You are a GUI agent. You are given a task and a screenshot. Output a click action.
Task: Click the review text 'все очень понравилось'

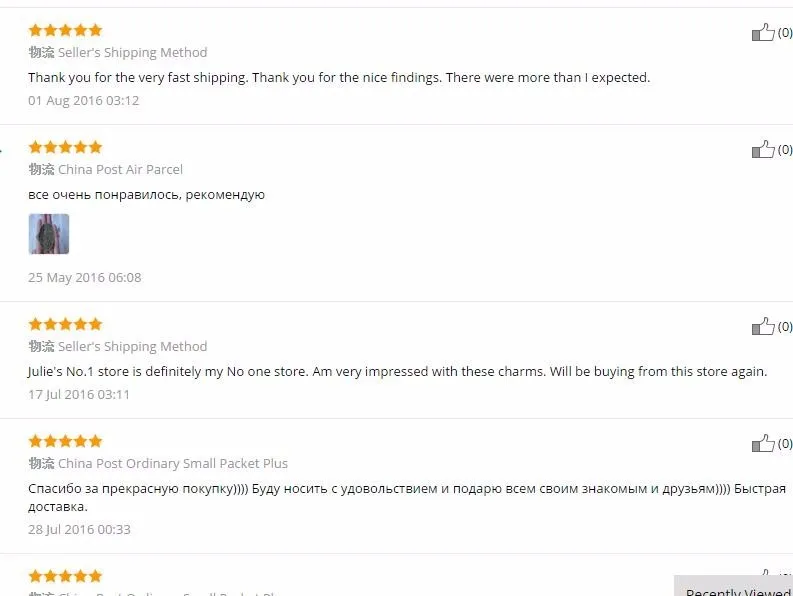pos(147,195)
